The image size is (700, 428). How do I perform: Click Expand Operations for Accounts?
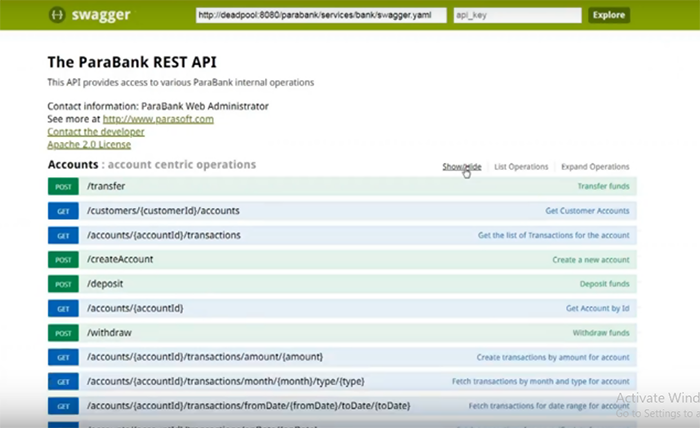(x=595, y=166)
